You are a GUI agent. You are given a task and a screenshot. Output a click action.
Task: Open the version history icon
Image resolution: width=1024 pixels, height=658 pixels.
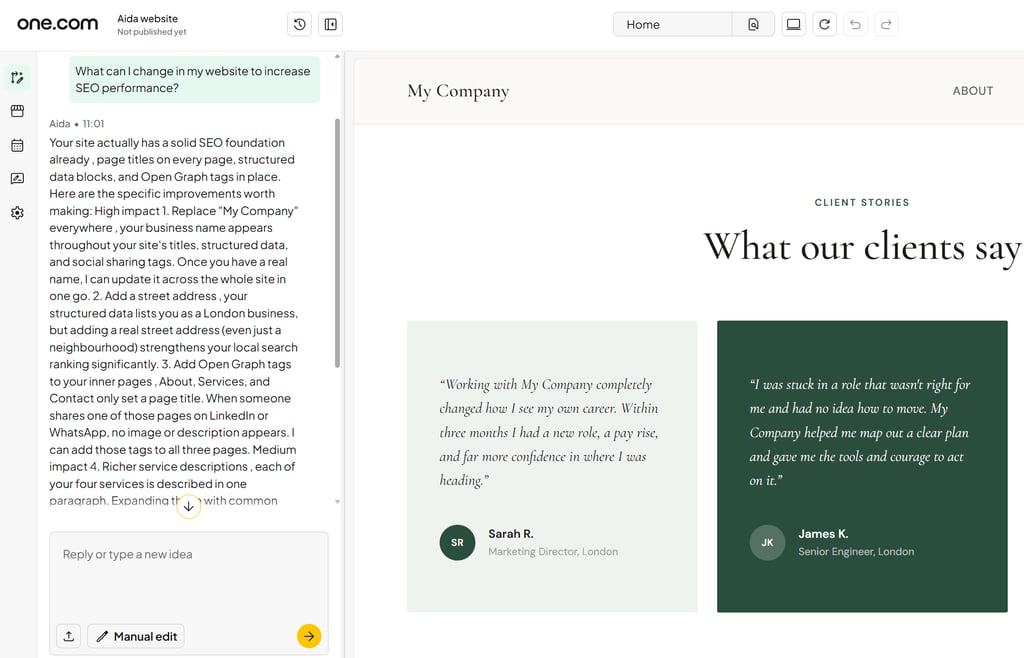tap(300, 25)
